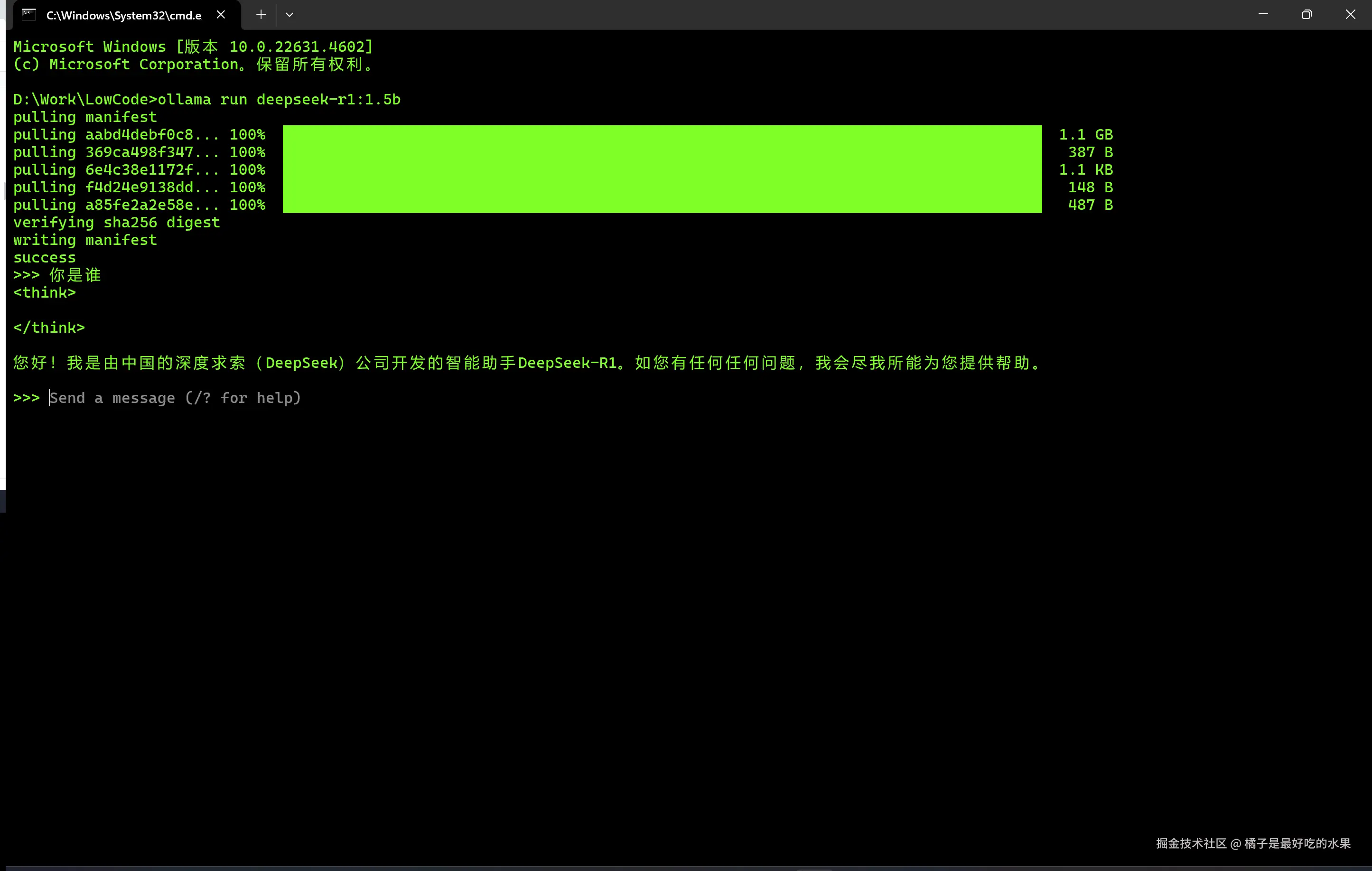Viewport: 1372px width, 871px height.
Task: Click the pulling aabd4debf0c8 line
Action: (140, 134)
